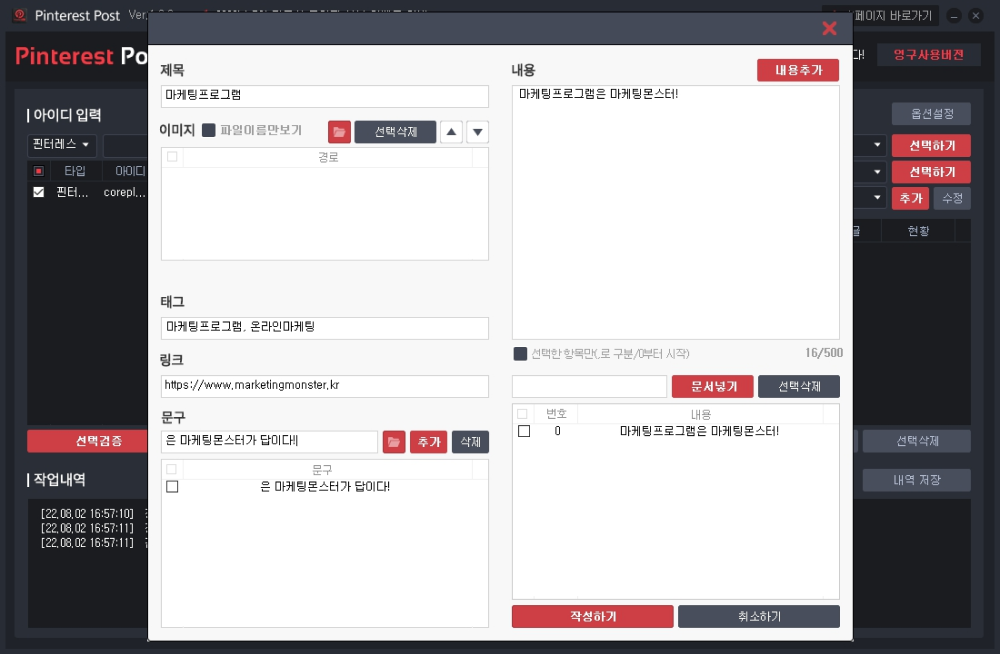
Task: Open the 문구 file folder icon
Action: coord(394,442)
